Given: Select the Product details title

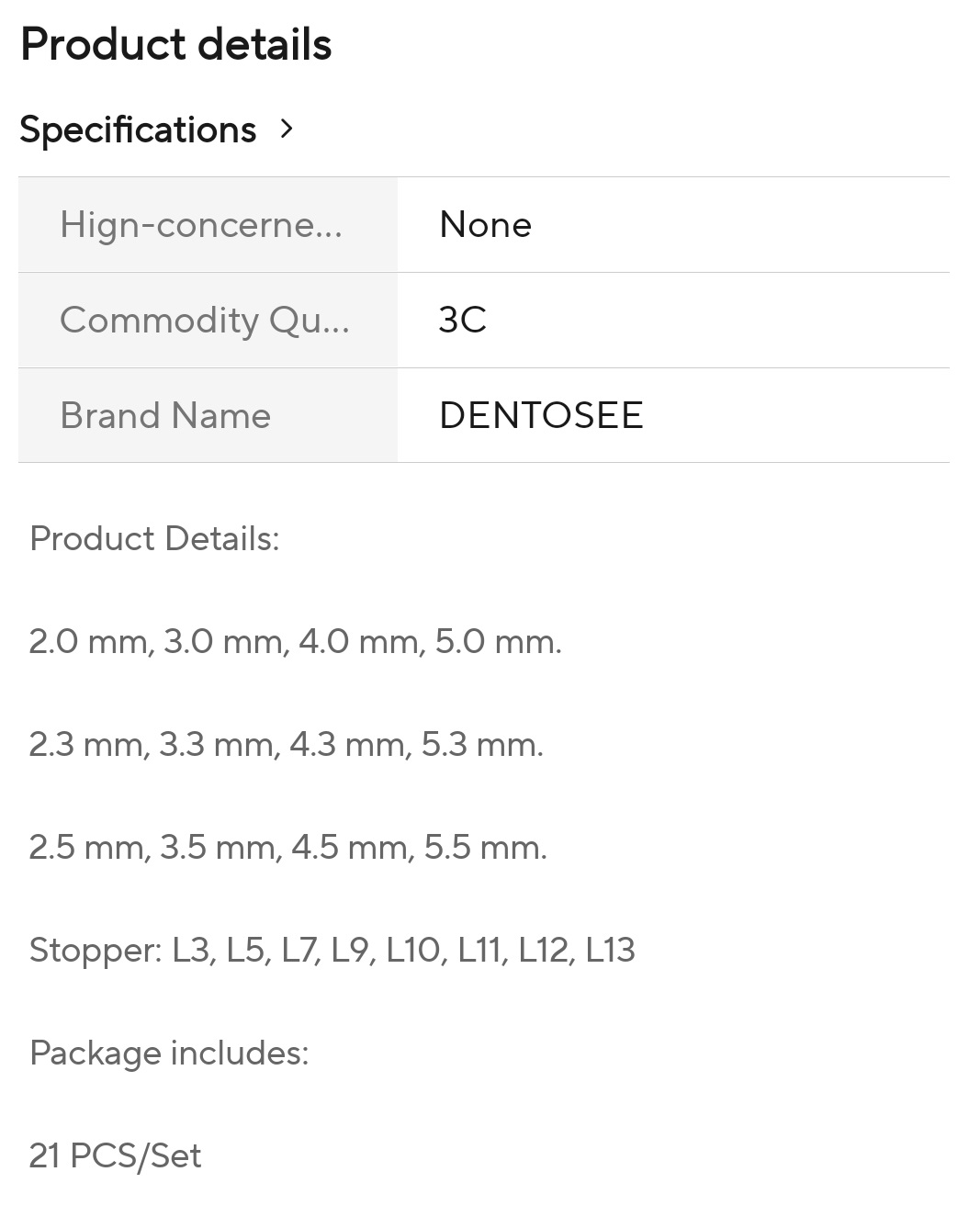Looking at the screenshot, I should tap(175, 44).
